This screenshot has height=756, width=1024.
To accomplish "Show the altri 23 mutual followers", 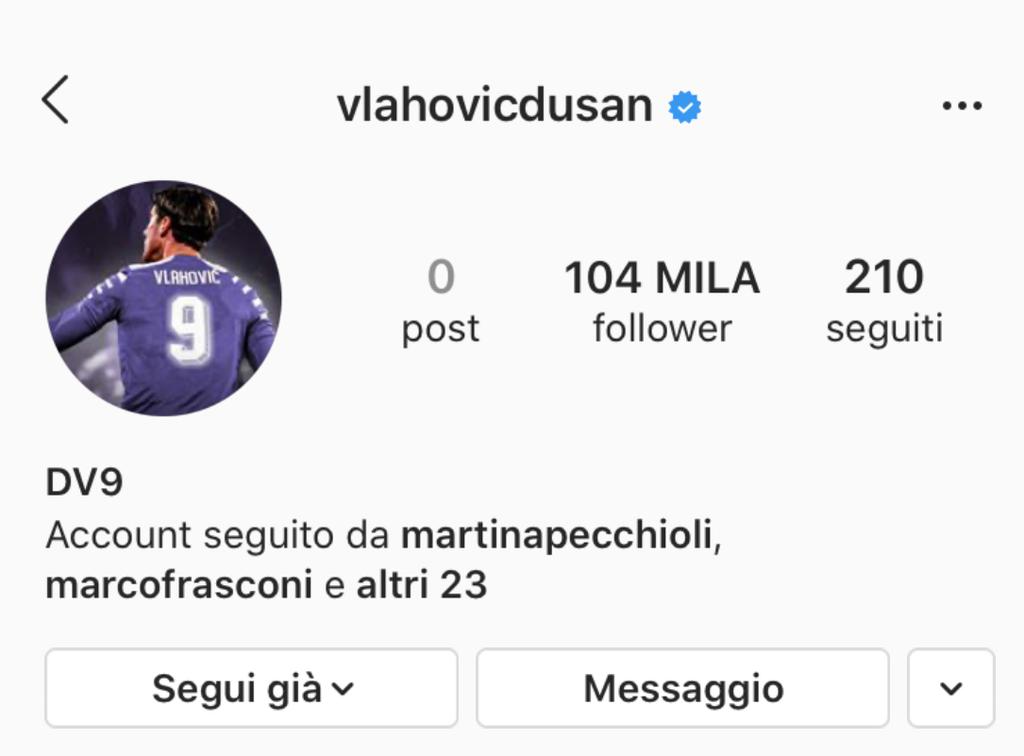I will click(421, 584).
